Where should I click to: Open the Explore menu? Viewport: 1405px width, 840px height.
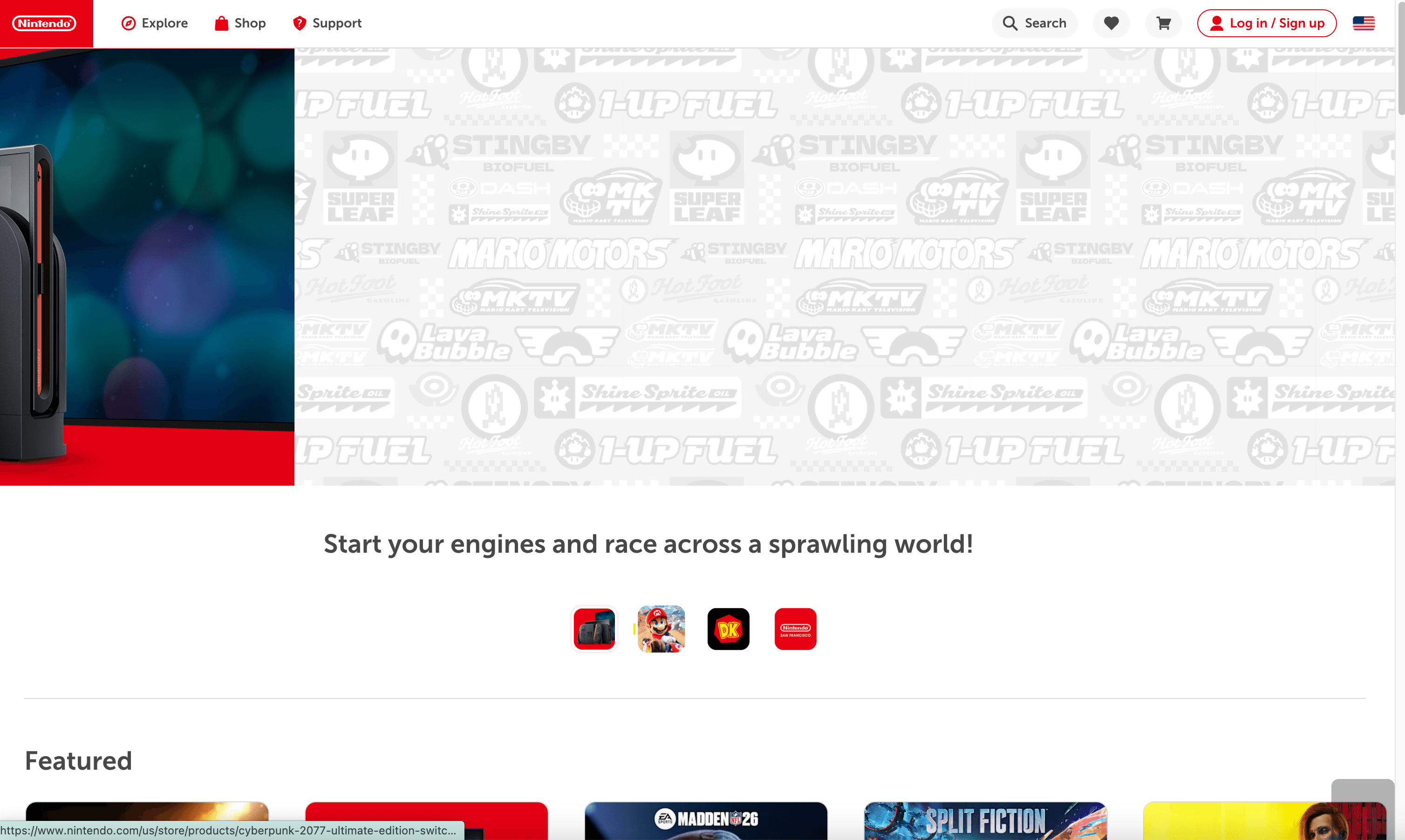click(155, 23)
